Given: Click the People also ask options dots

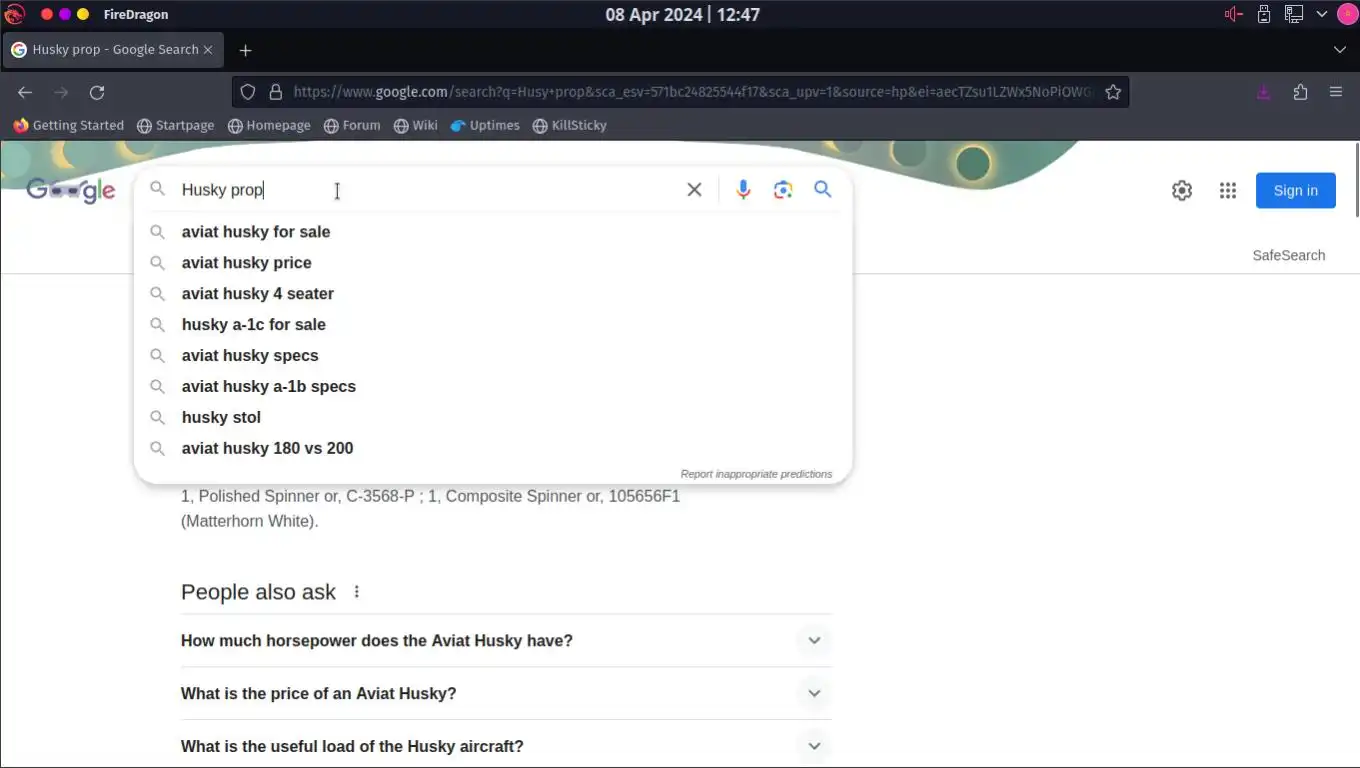Looking at the screenshot, I should (x=357, y=592).
